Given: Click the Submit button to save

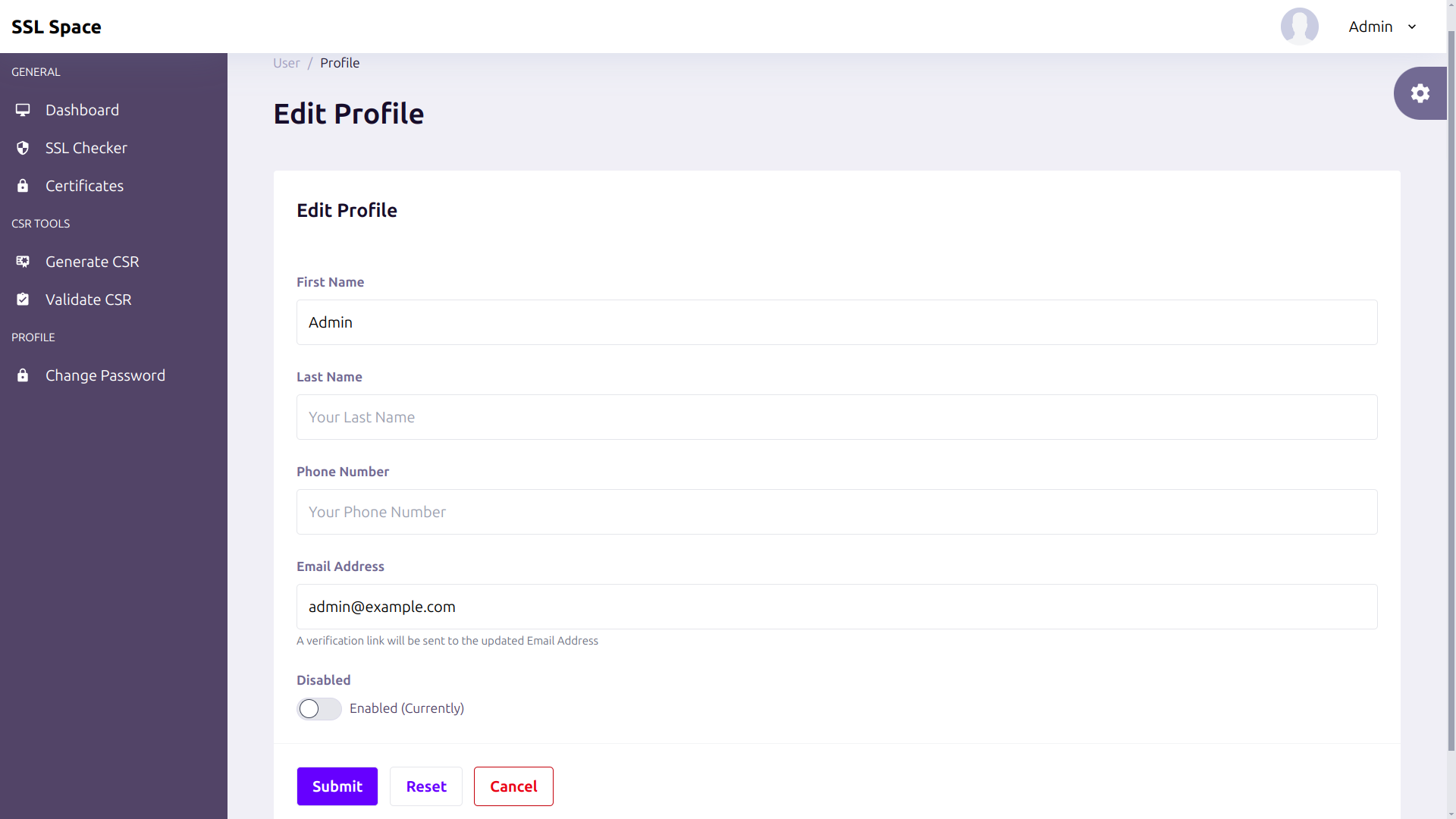Looking at the screenshot, I should pyautogui.click(x=337, y=786).
